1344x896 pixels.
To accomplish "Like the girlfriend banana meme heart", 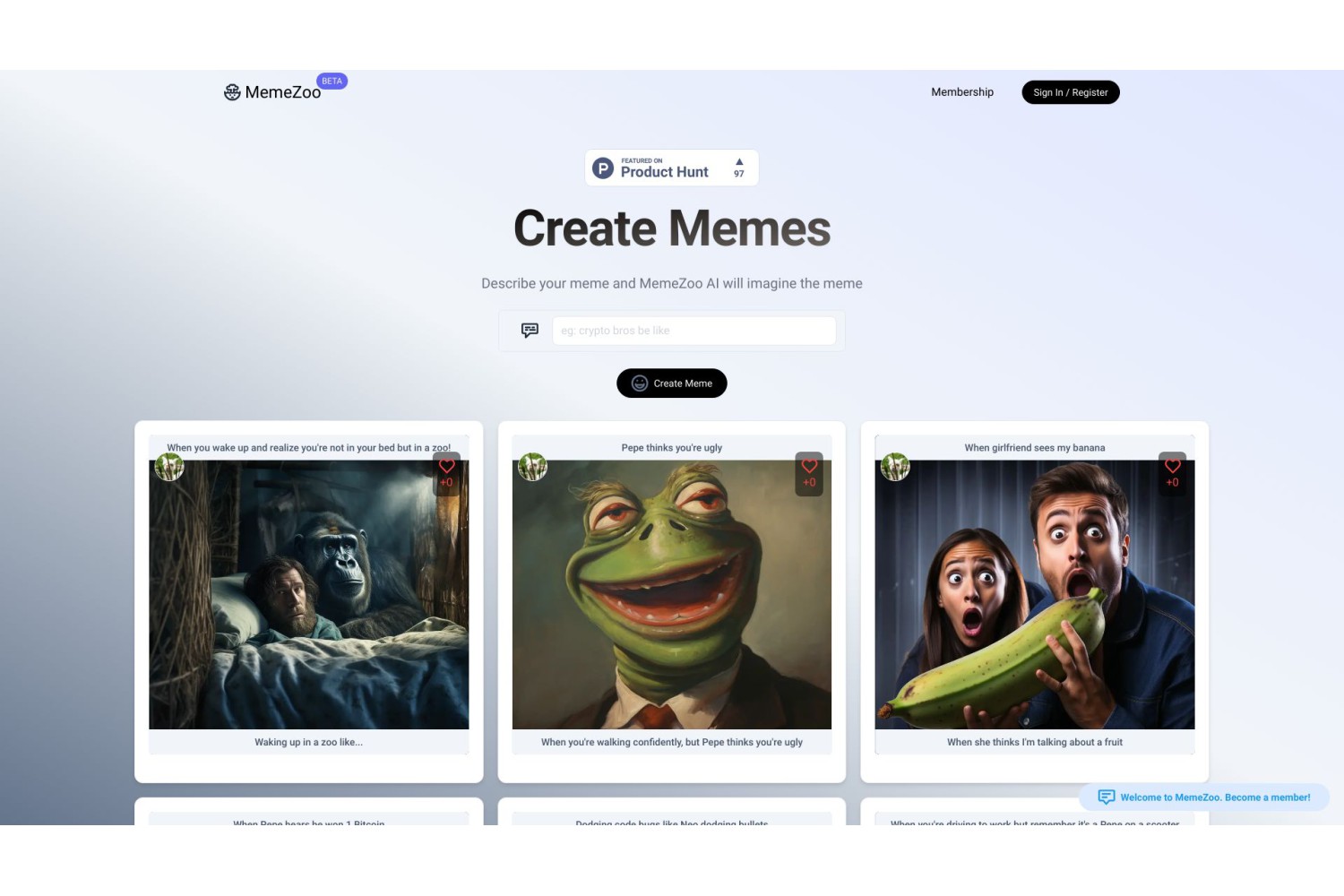I will click(x=1172, y=466).
